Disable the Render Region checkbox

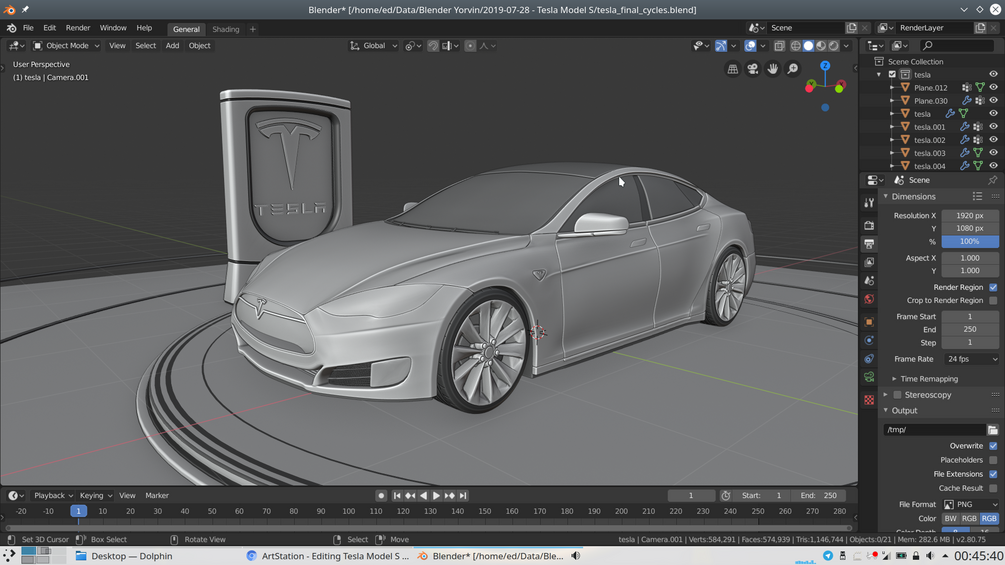pos(993,287)
